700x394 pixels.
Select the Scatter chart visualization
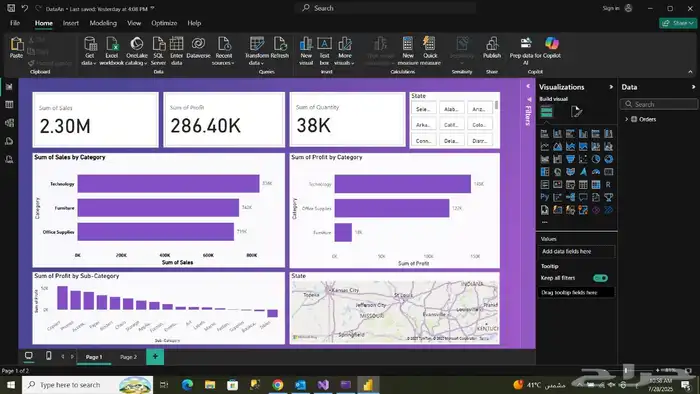tap(583, 159)
